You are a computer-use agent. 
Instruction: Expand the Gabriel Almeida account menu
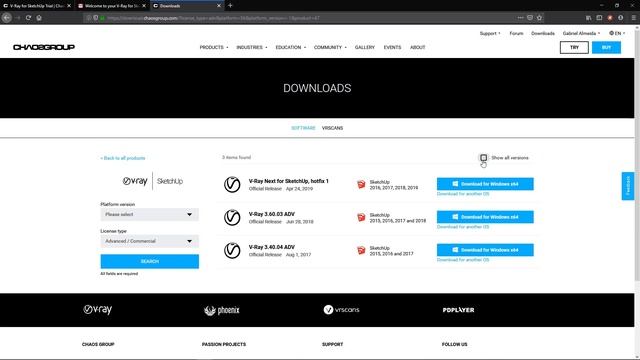coord(581,33)
